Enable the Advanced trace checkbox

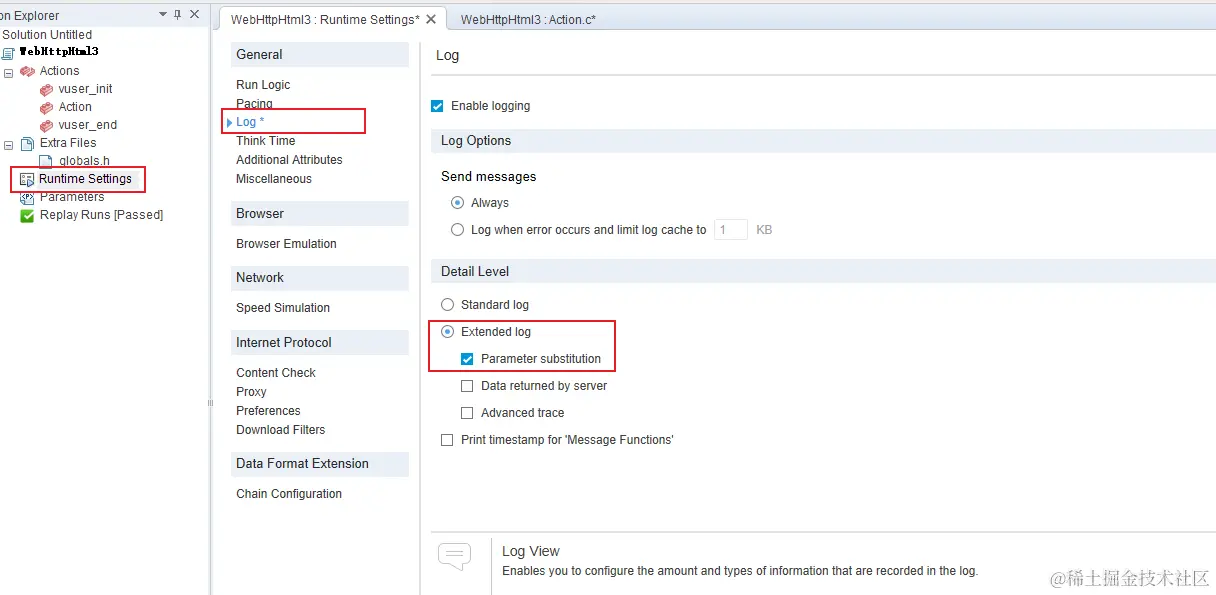click(x=467, y=412)
